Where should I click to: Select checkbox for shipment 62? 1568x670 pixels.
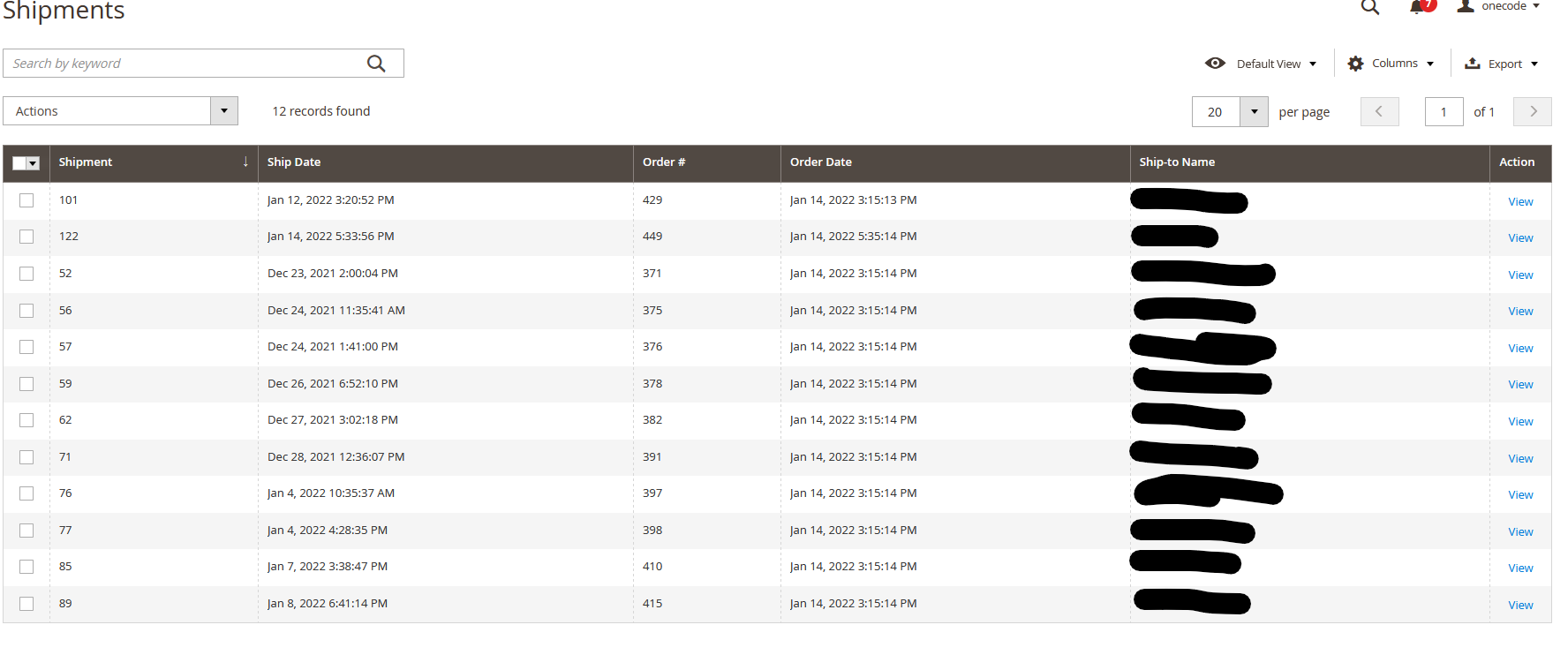26,420
